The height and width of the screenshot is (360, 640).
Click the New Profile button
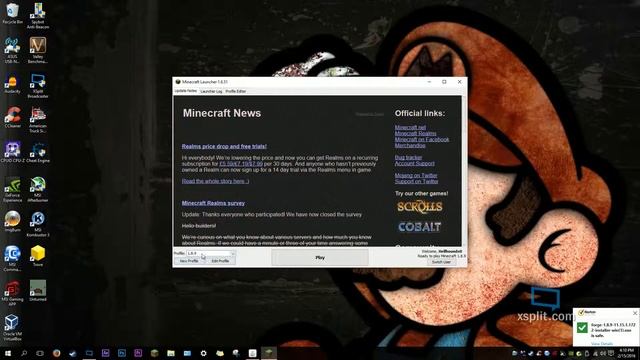[x=189, y=261]
